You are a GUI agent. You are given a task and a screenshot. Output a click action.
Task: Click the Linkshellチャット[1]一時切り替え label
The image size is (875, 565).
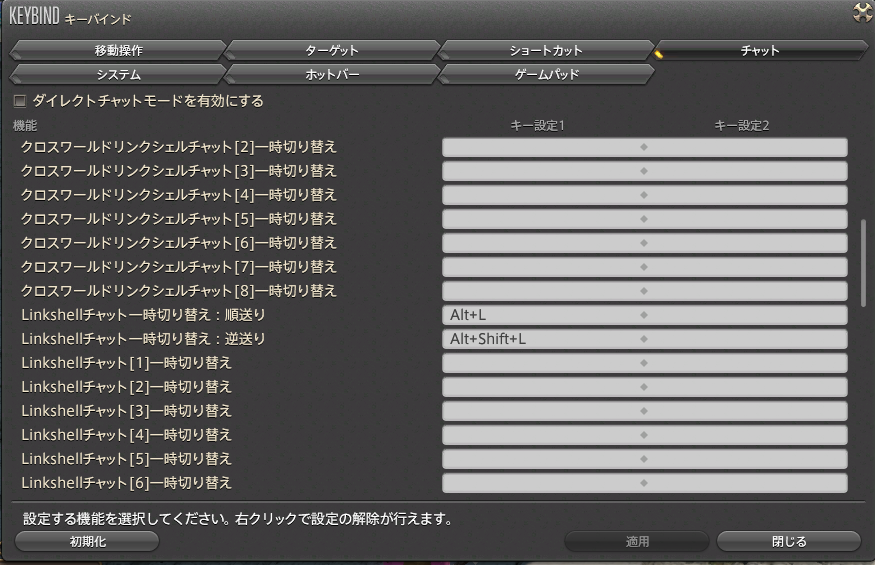pyautogui.click(x=126, y=363)
